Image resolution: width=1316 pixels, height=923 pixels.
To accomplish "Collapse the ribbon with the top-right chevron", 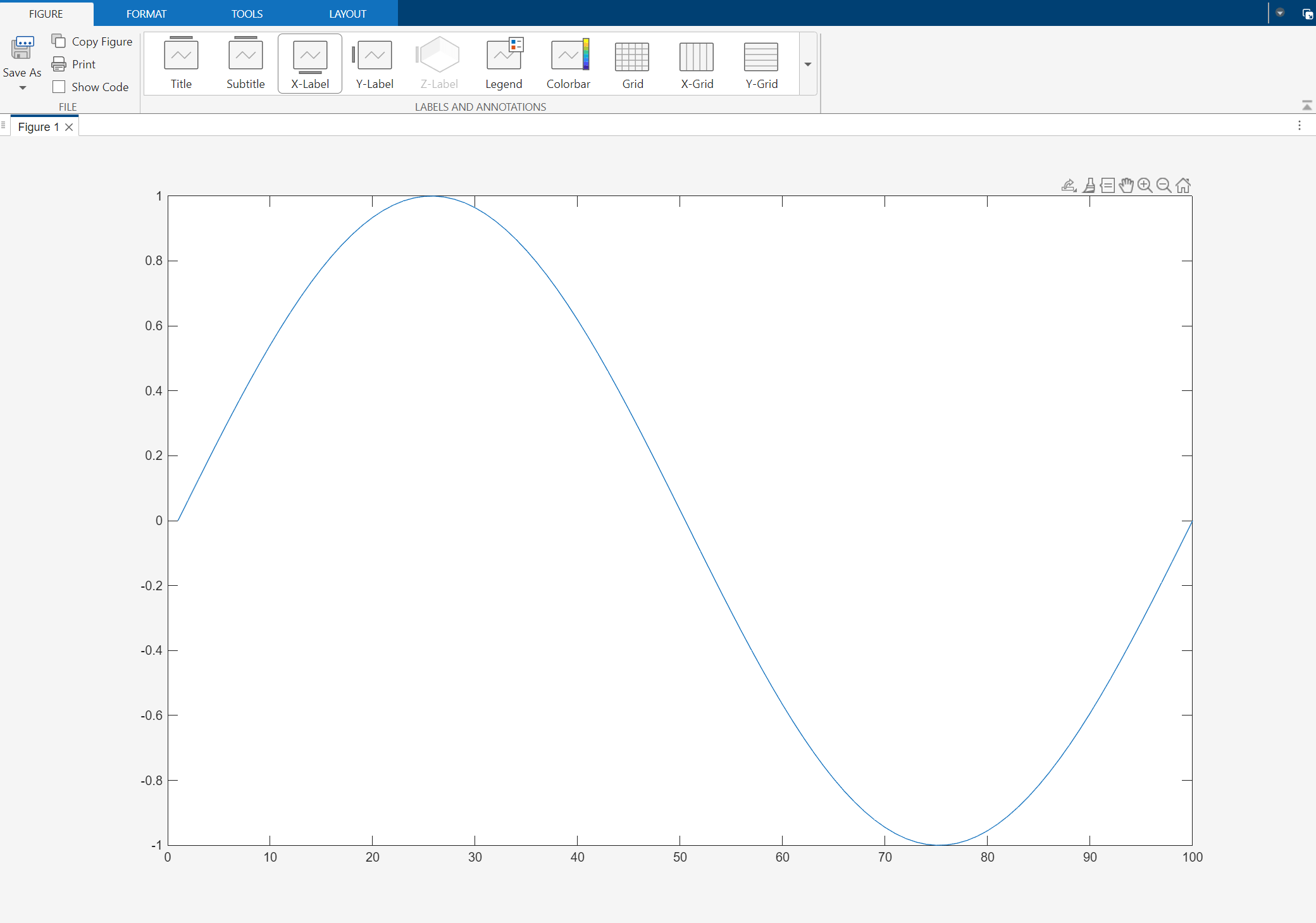I will point(1307,105).
